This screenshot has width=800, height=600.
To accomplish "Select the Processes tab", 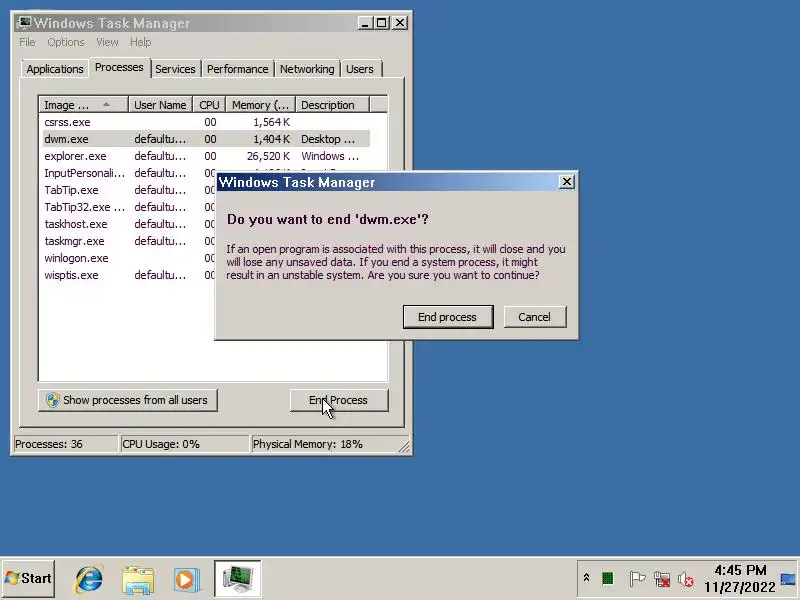I will (x=119, y=67).
